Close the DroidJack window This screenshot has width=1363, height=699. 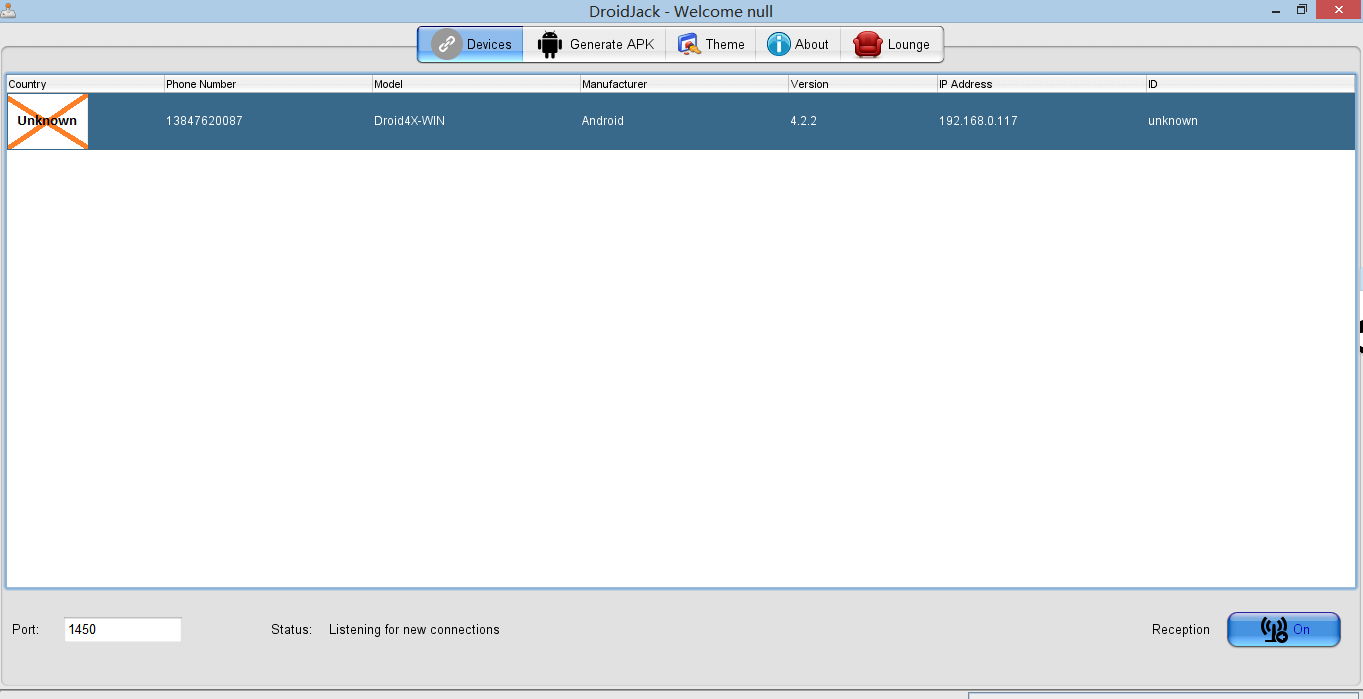click(x=1339, y=9)
